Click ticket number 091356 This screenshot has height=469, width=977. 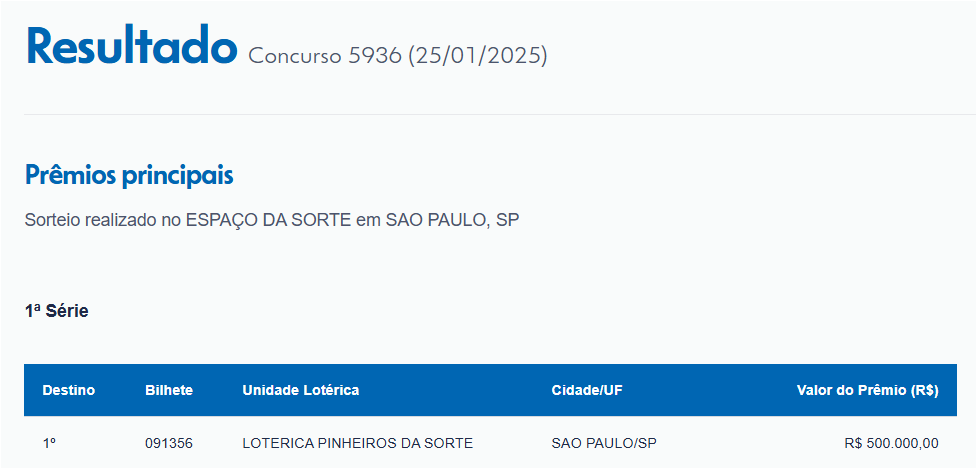[169, 443]
